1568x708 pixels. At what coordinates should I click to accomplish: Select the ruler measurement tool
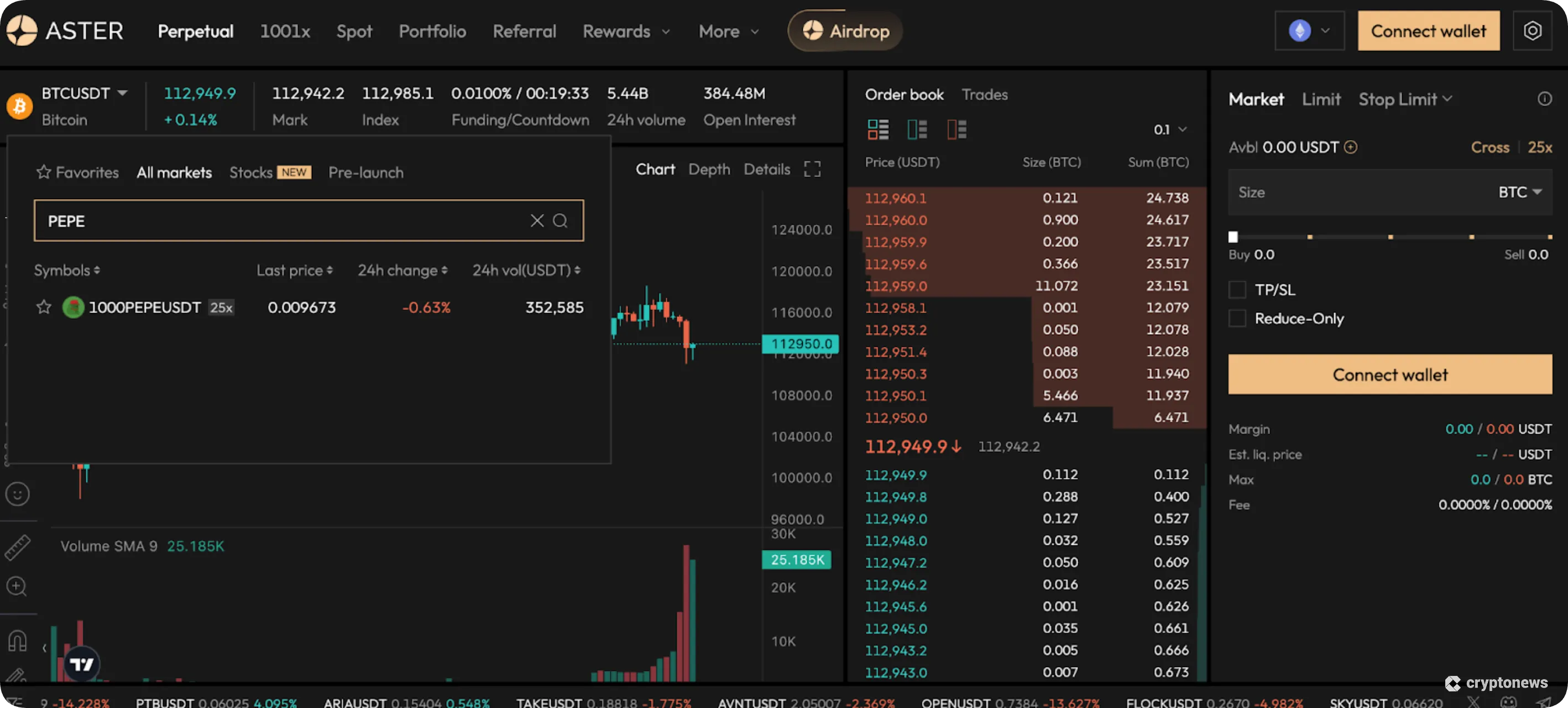[18, 546]
